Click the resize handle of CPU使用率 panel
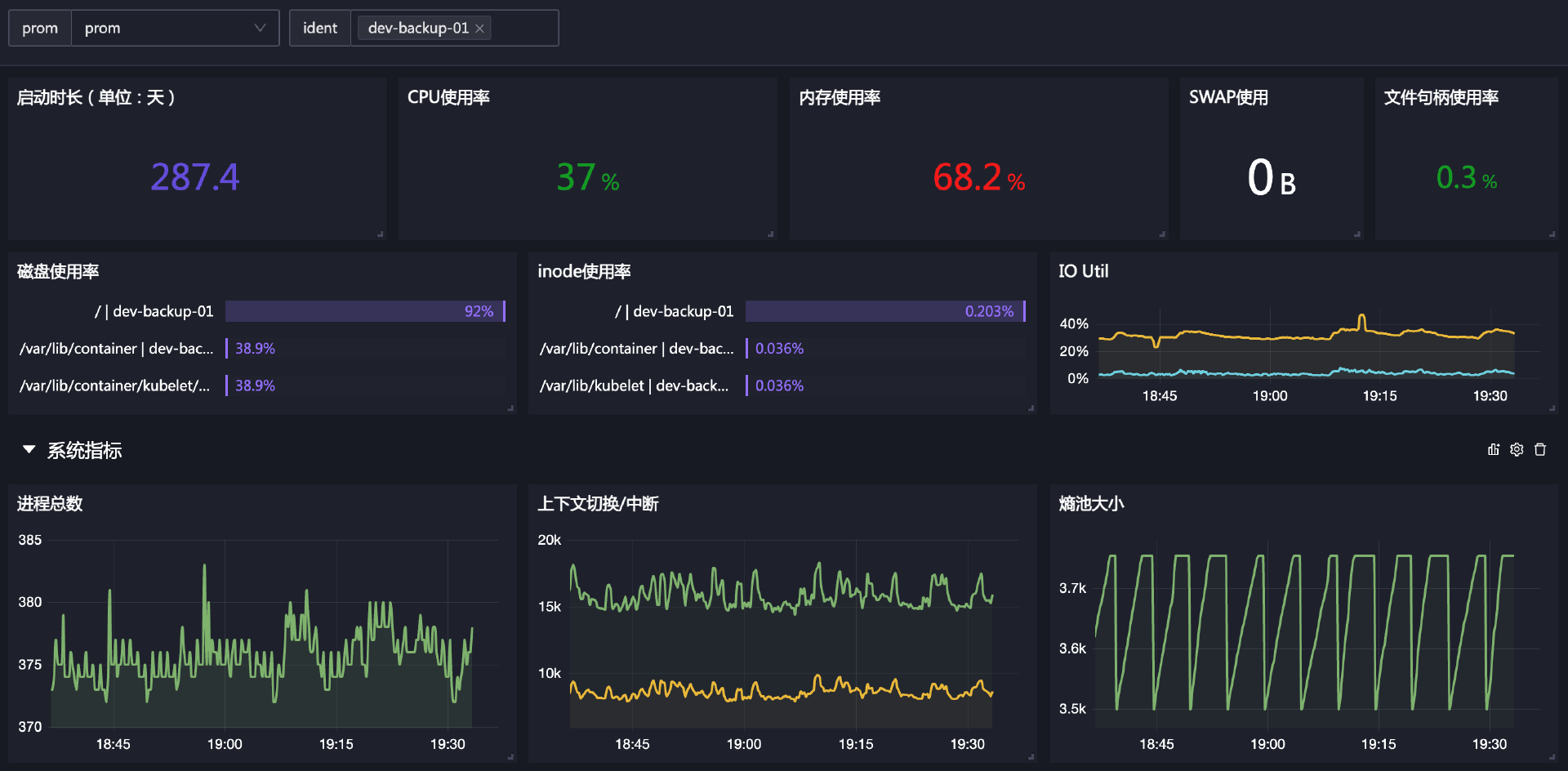The image size is (1568, 771). (771, 234)
